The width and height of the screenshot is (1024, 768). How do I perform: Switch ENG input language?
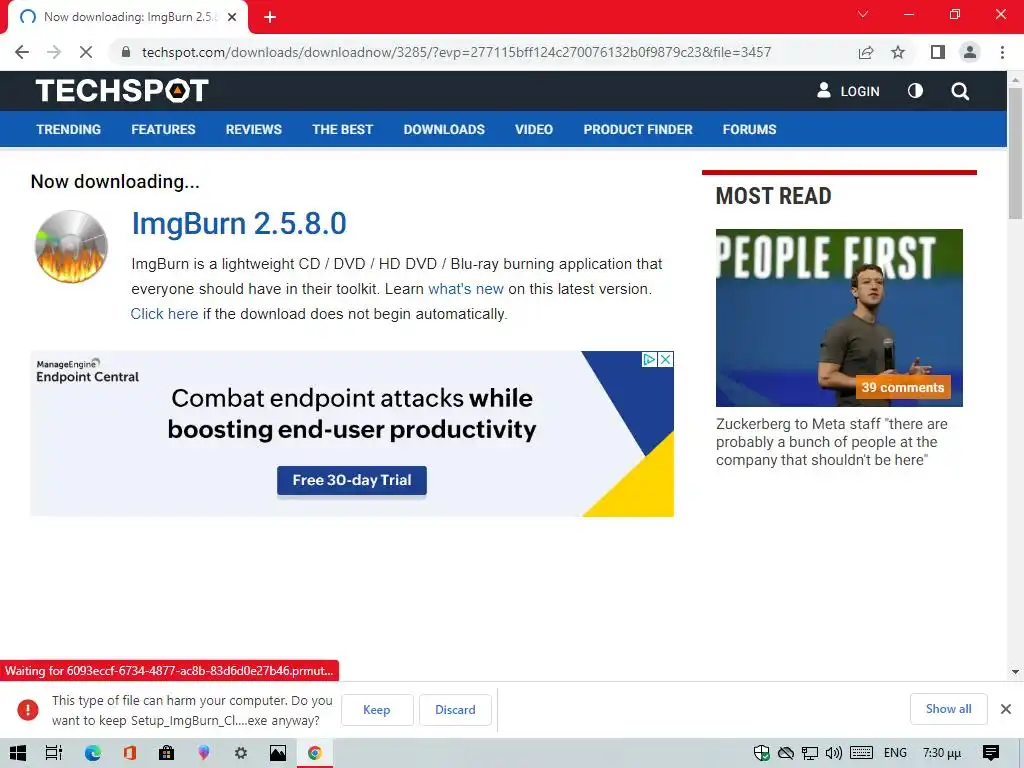pos(895,753)
